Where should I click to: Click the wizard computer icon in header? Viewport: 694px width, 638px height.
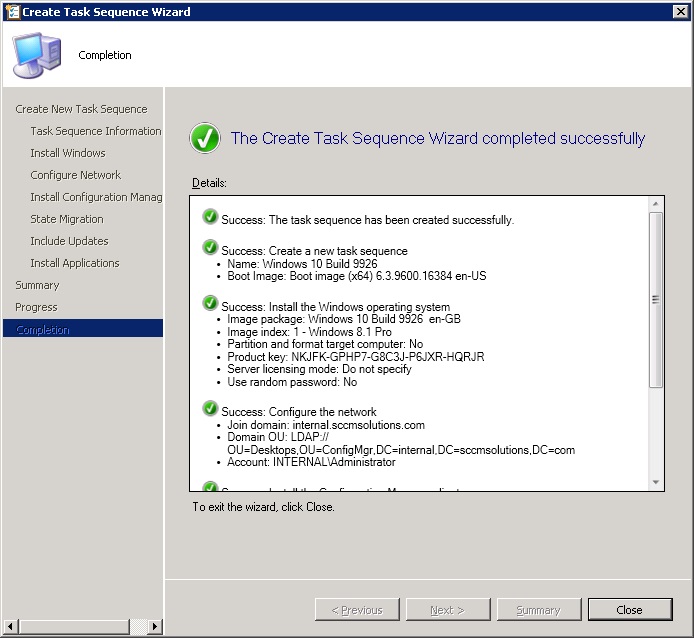tap(37, 55)
